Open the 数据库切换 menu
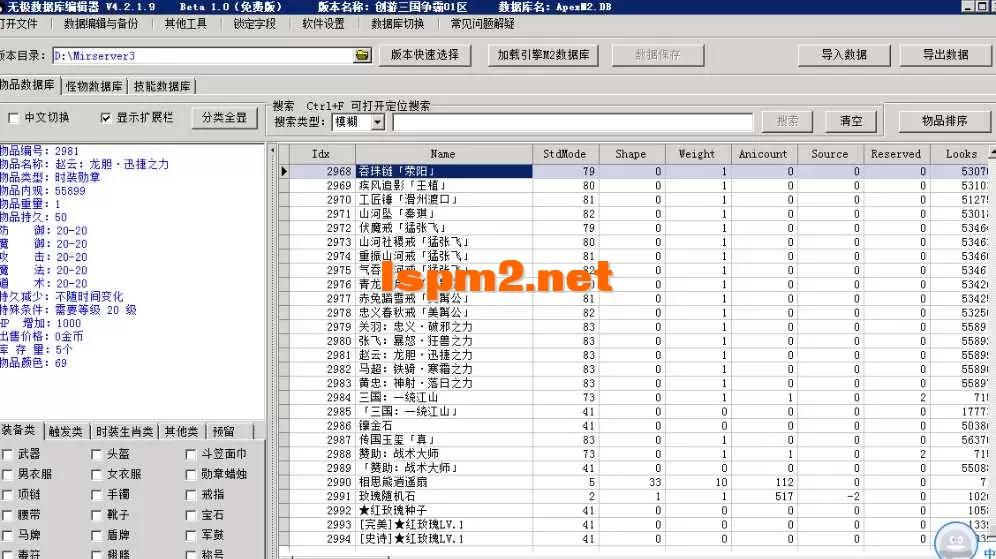 398,24
